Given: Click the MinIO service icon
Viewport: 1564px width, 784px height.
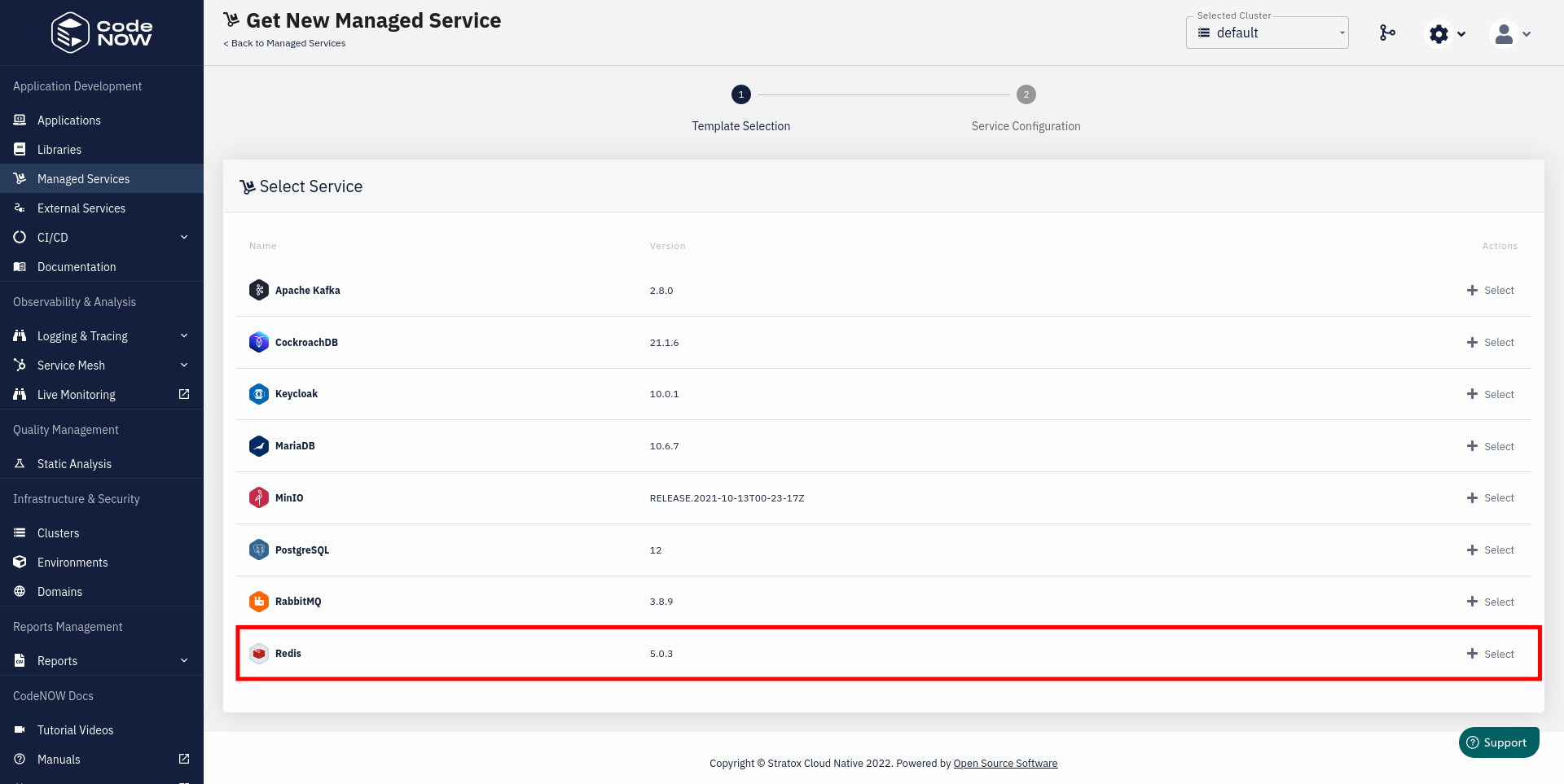Looking at the screenshot, I should click(x=259, y=497).
